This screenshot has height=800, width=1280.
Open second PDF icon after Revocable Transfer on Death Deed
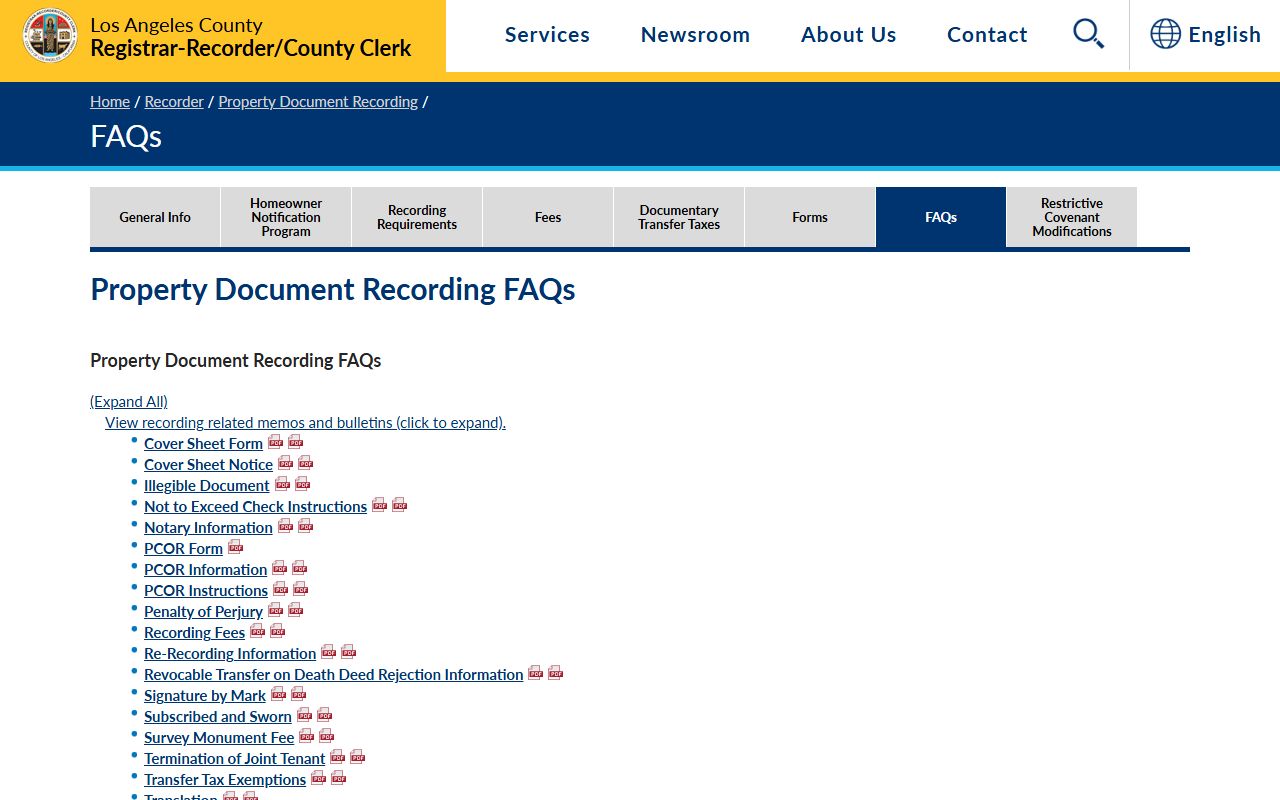coord(555,673)
